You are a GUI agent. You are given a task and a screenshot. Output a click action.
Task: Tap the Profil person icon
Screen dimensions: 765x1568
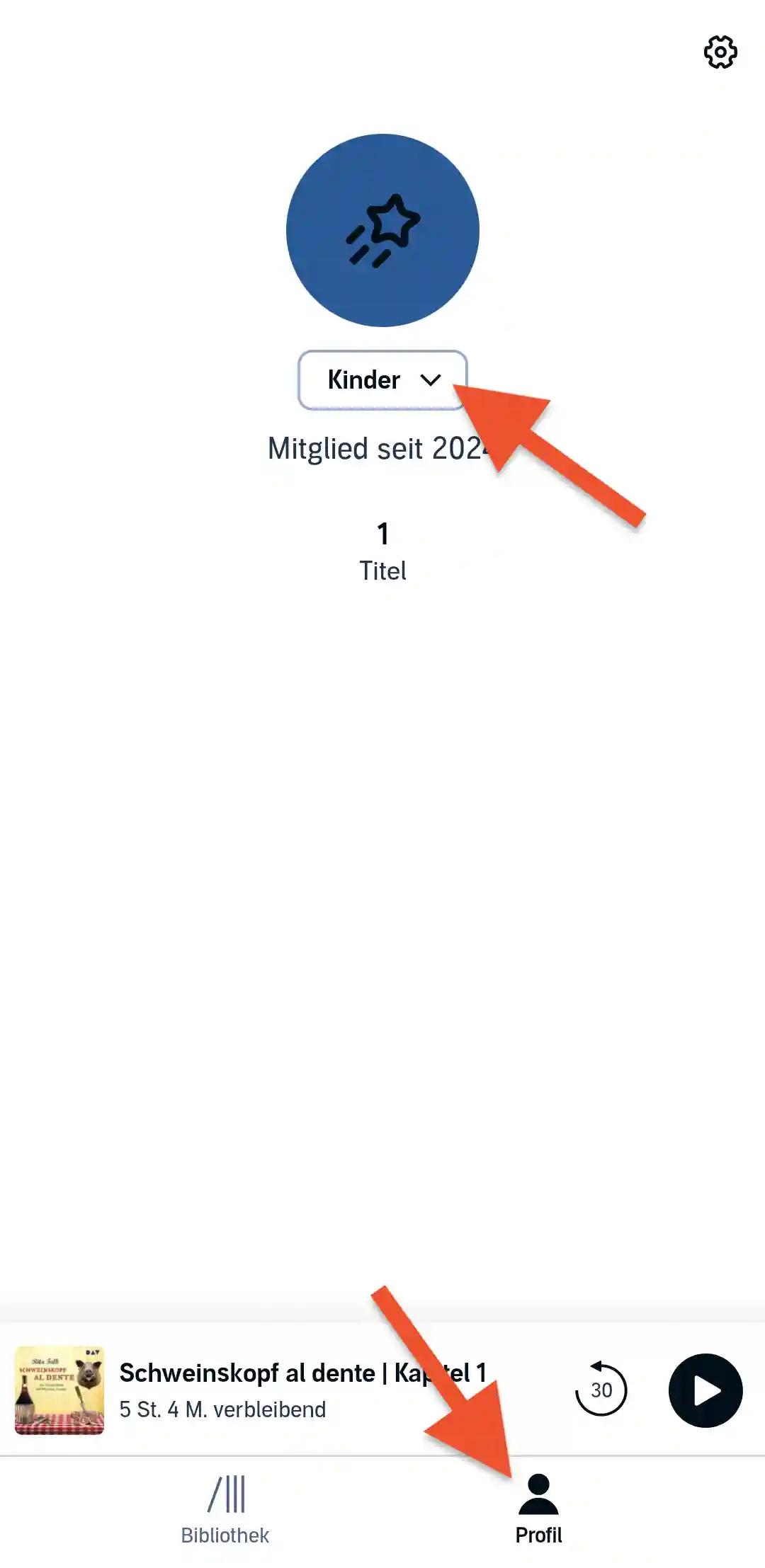tap(539, 1494)
